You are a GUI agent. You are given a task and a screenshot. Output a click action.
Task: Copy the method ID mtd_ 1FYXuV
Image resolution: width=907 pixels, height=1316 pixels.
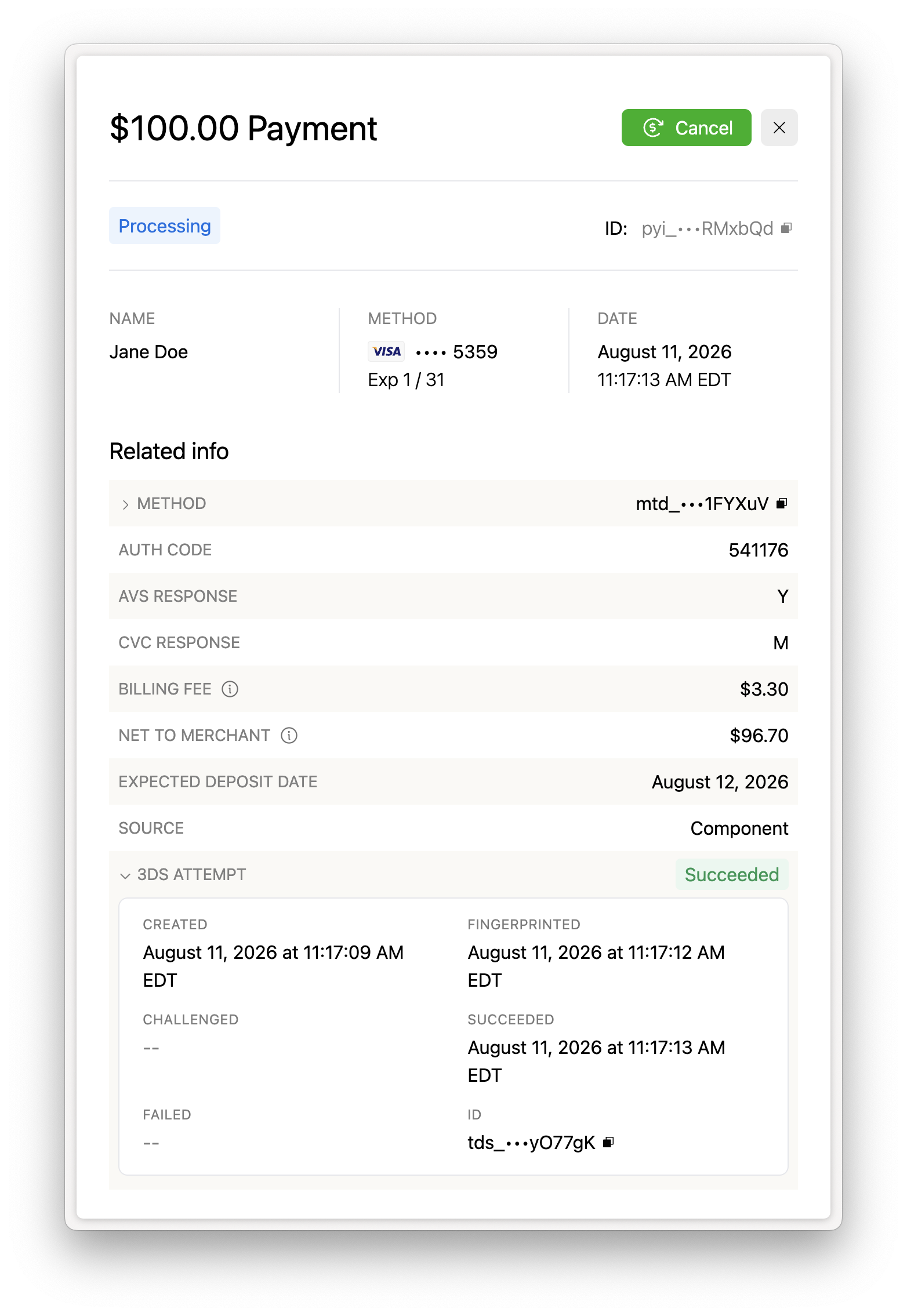point(782,503)
